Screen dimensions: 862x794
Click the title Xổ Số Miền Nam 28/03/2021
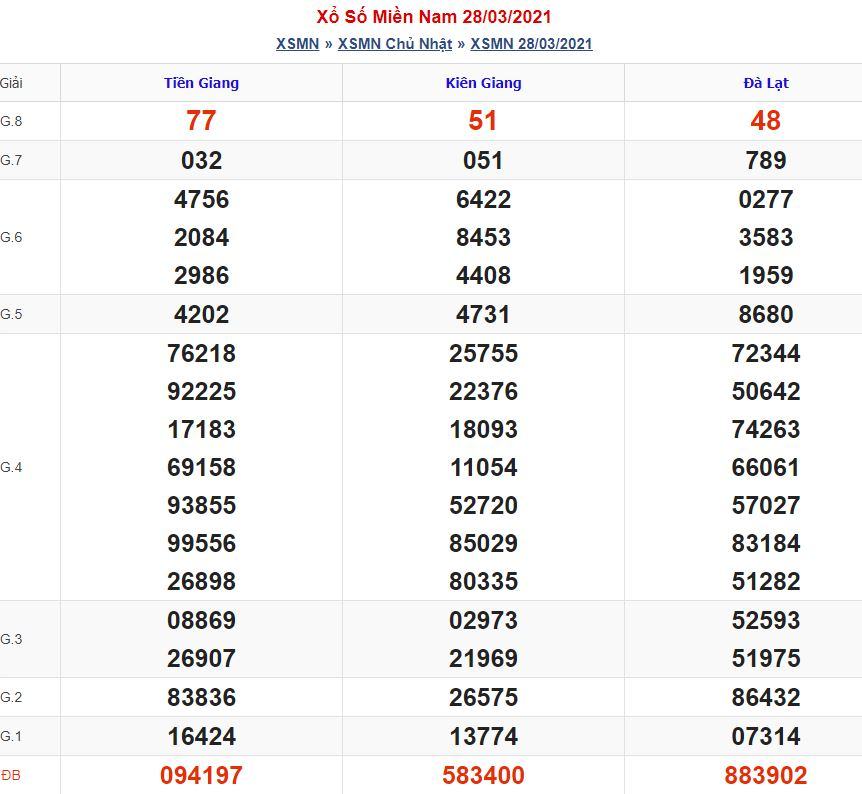click(434, 16)
